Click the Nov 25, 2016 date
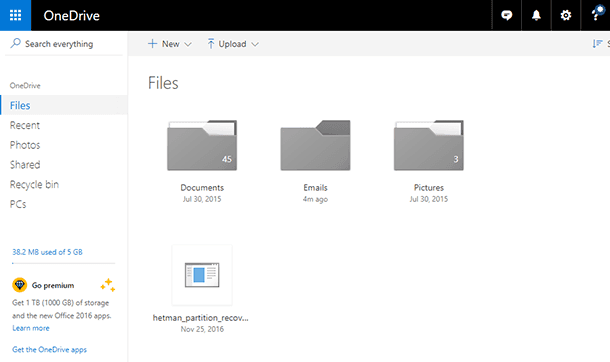 pos(202,329)
